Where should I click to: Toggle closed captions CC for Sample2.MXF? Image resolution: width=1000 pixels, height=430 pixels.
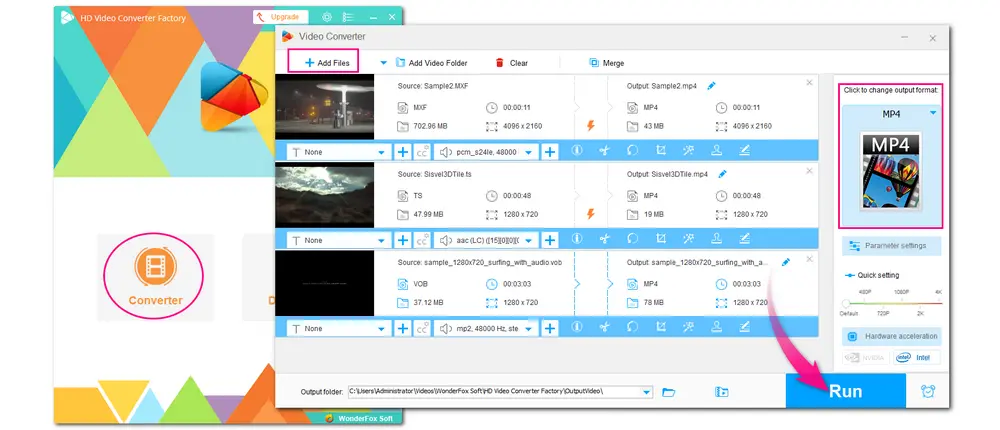pos(423,152)
